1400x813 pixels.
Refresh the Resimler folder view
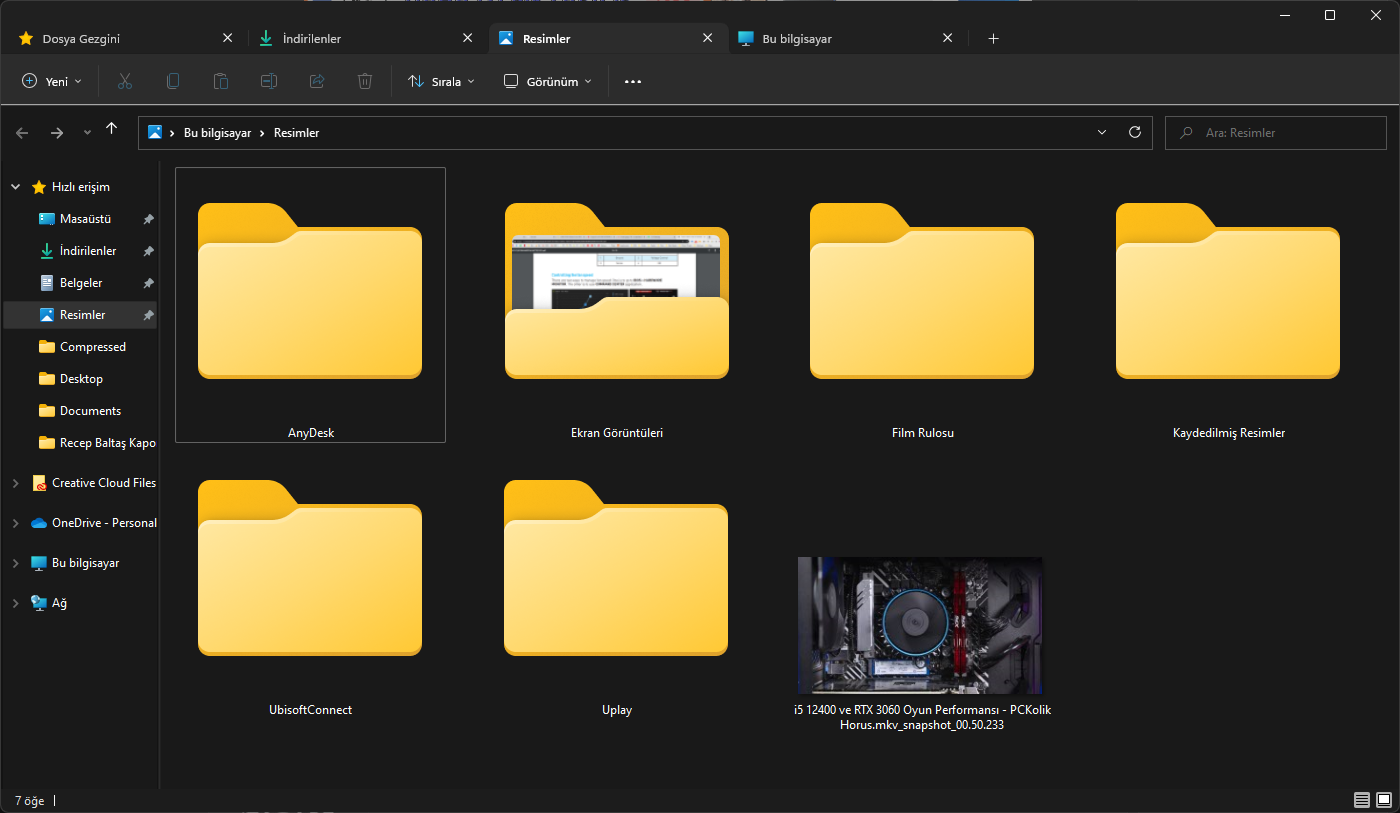[1134, 132]
